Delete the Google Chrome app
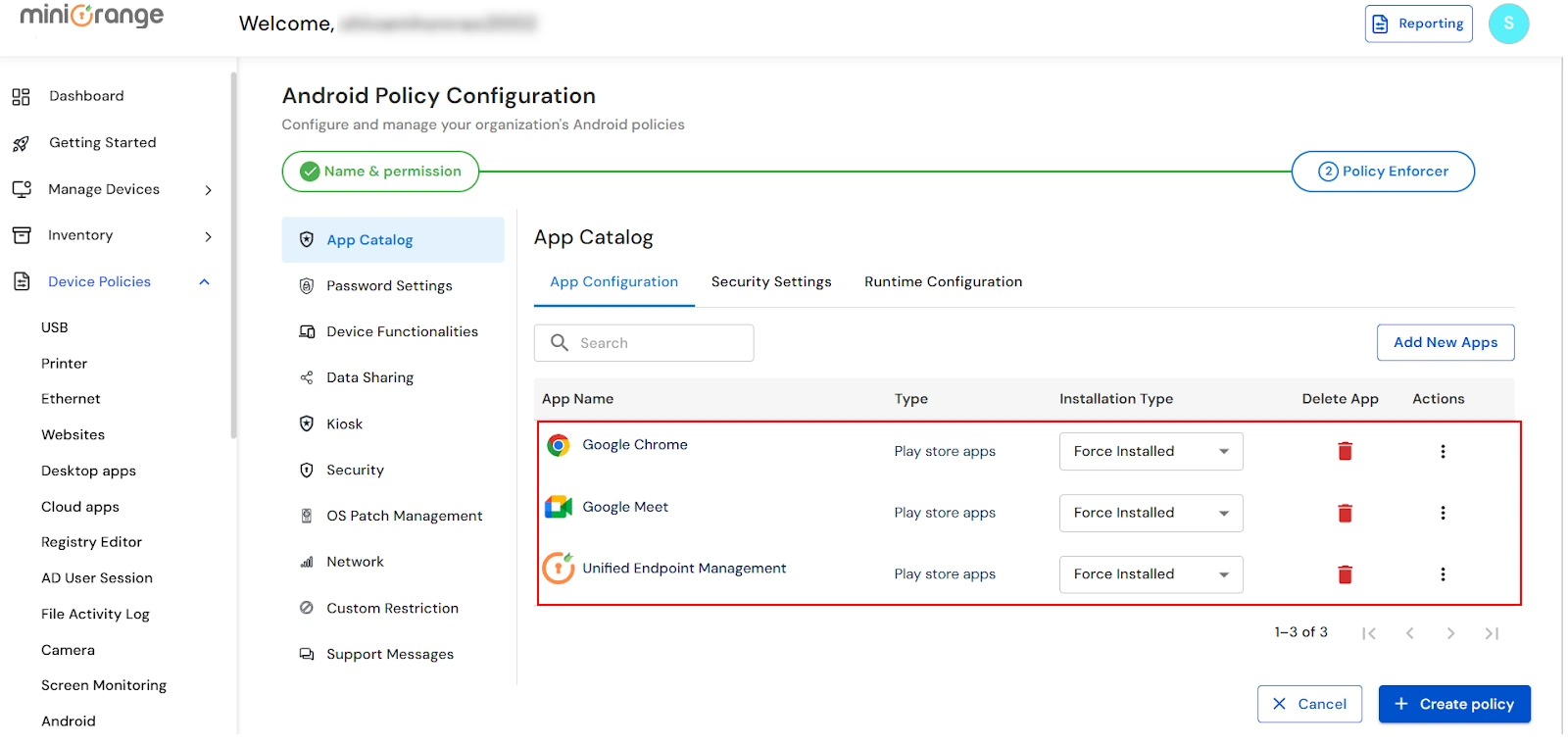The width and height of the screenshot is (1568, 747). [x=1345, y=451]
